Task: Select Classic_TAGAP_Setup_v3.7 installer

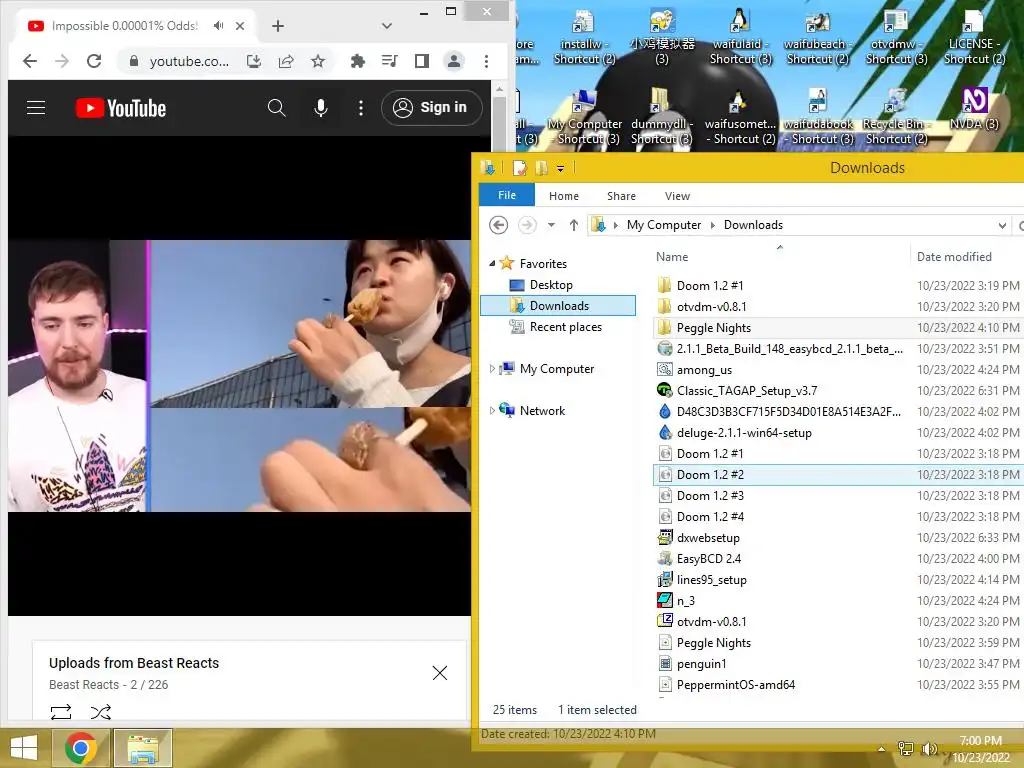Action: [x=746, y=391]
